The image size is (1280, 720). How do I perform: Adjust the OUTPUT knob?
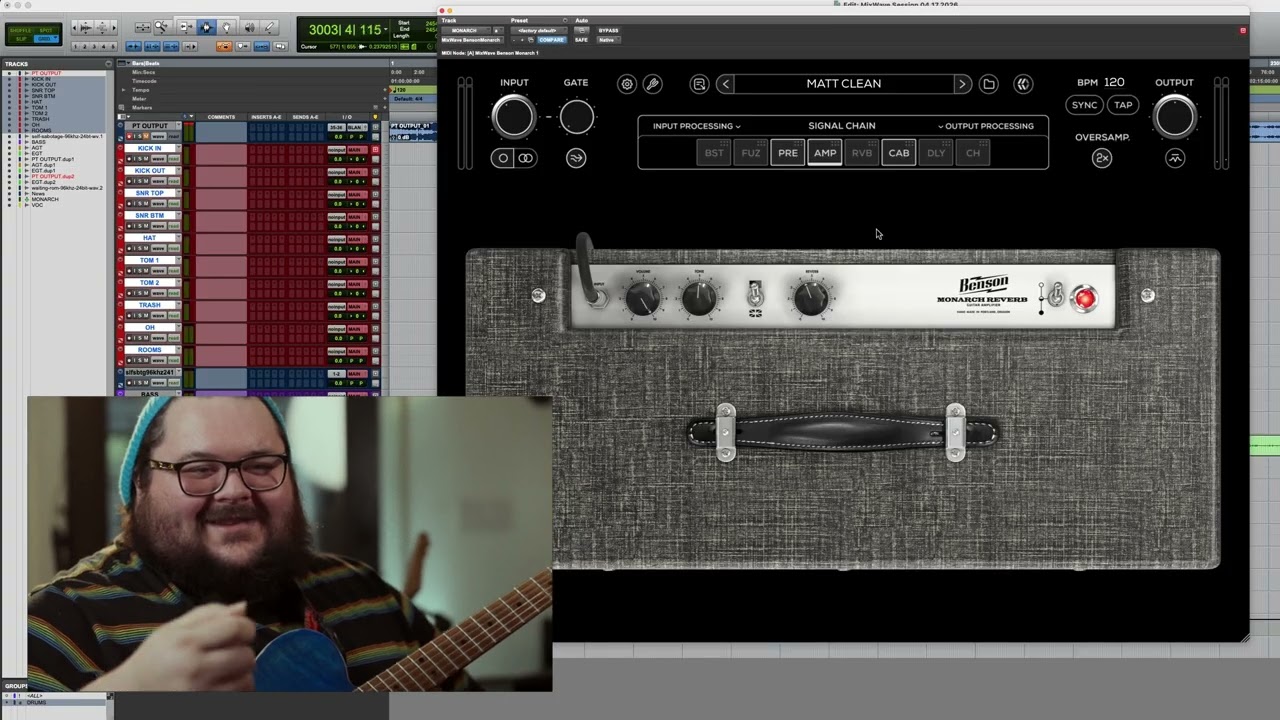[1175, 117]
